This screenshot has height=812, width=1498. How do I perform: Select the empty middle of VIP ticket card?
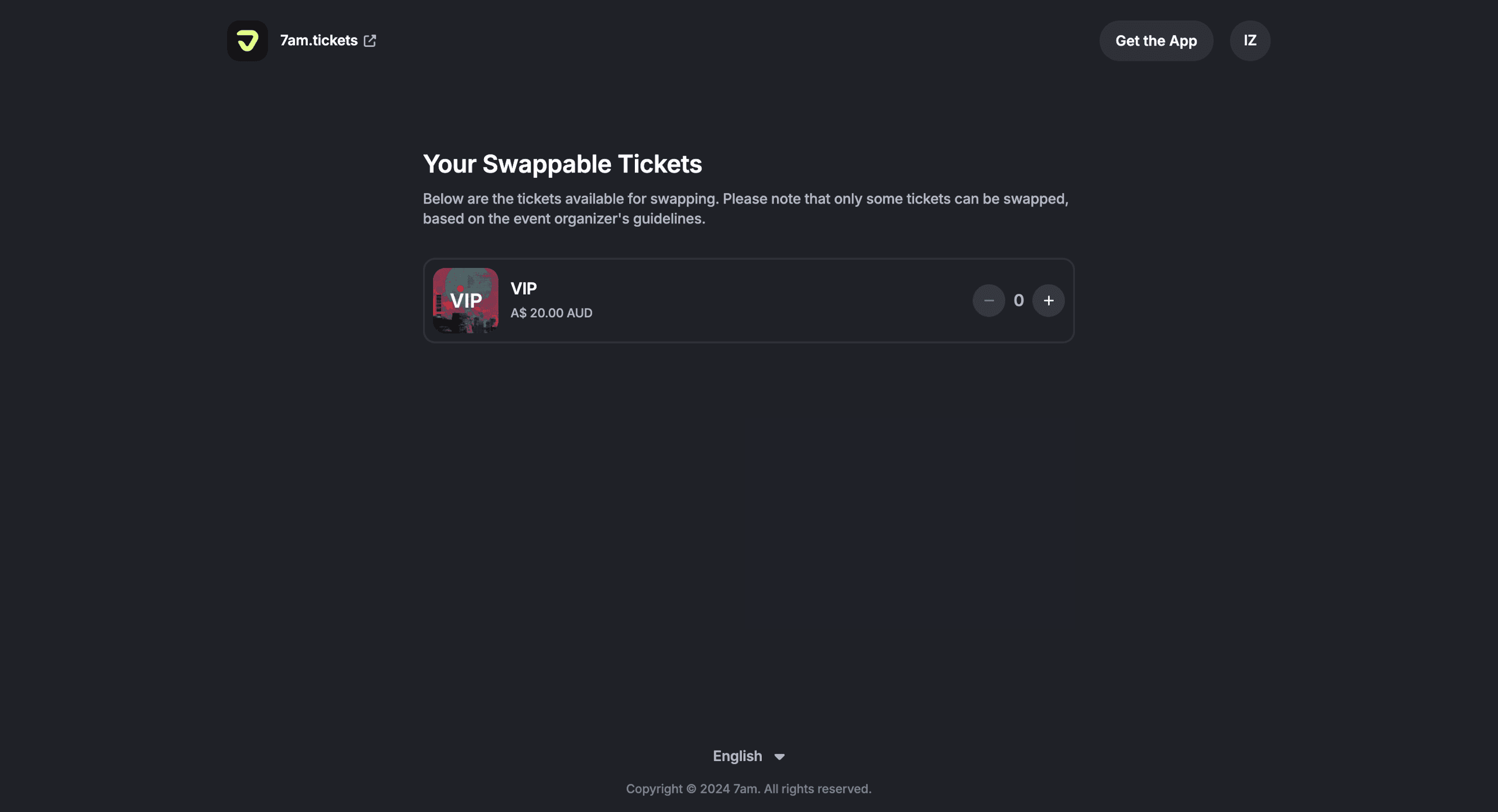[x=778, y=301]
